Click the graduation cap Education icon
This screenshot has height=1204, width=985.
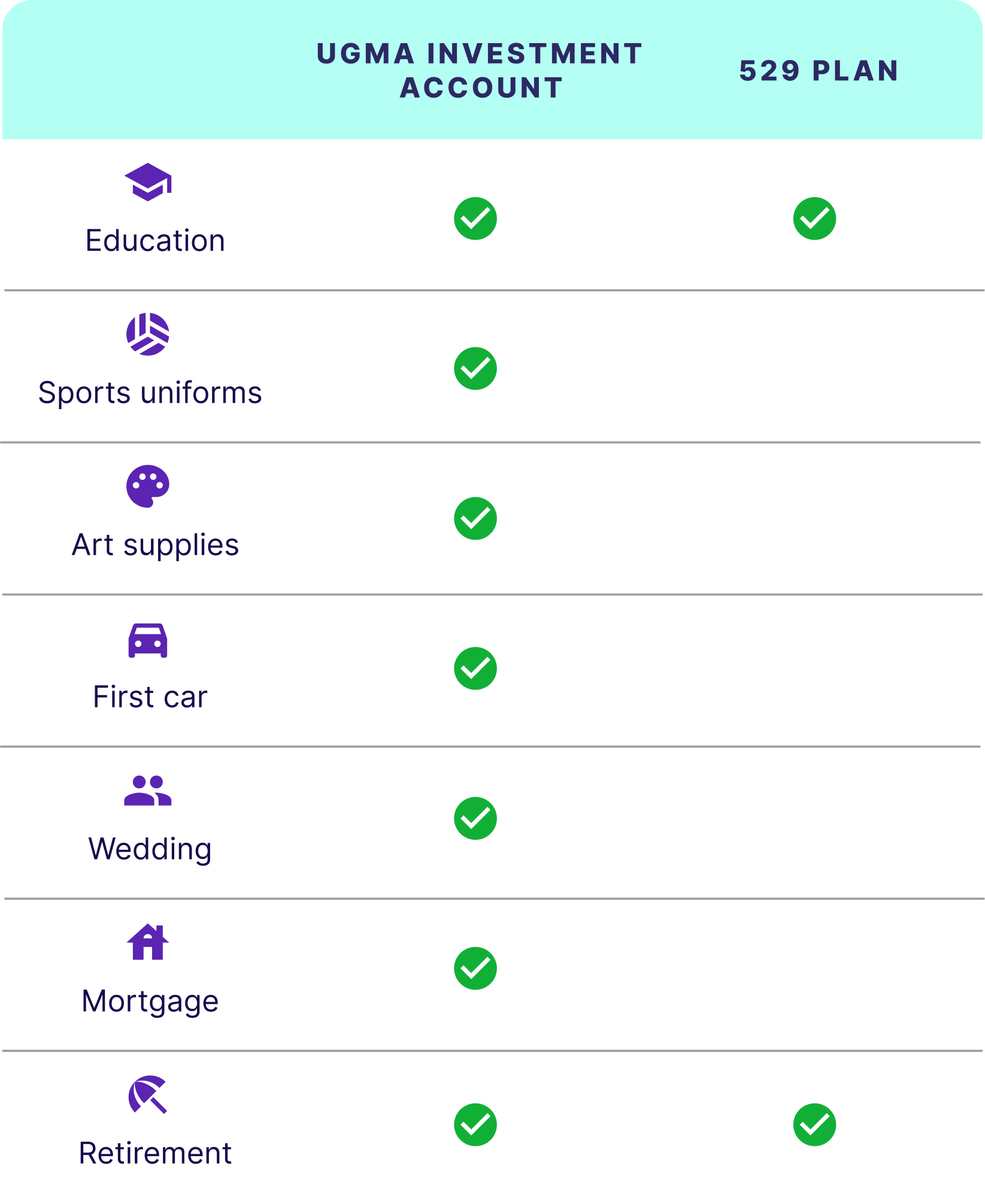[148, 182]
